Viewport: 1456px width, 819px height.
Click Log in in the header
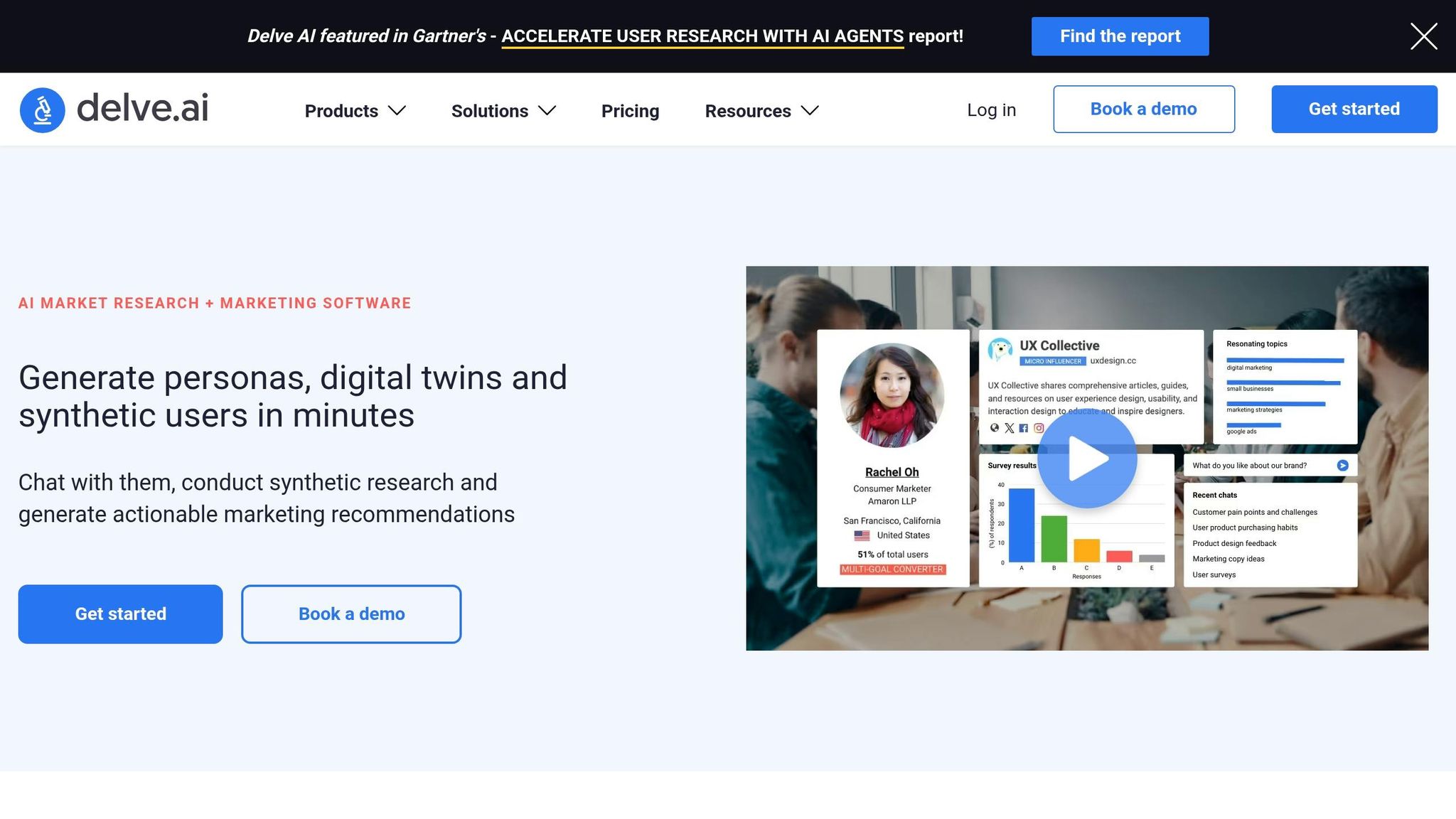[x=991, y=110]
